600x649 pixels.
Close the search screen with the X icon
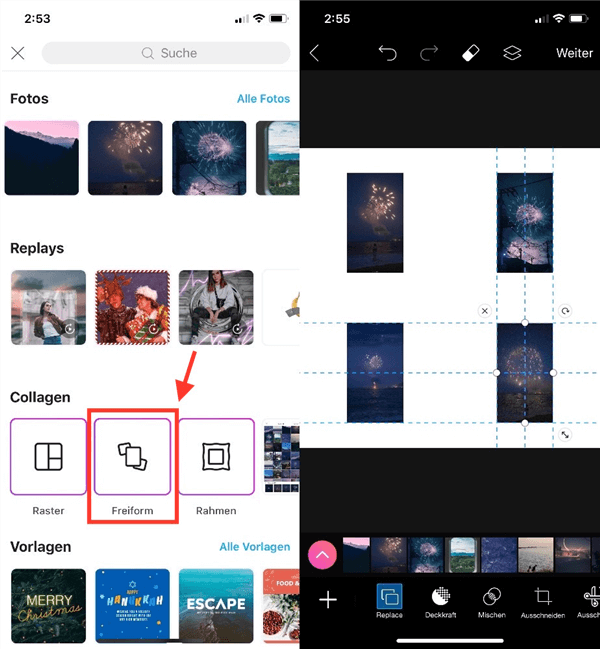18,53
